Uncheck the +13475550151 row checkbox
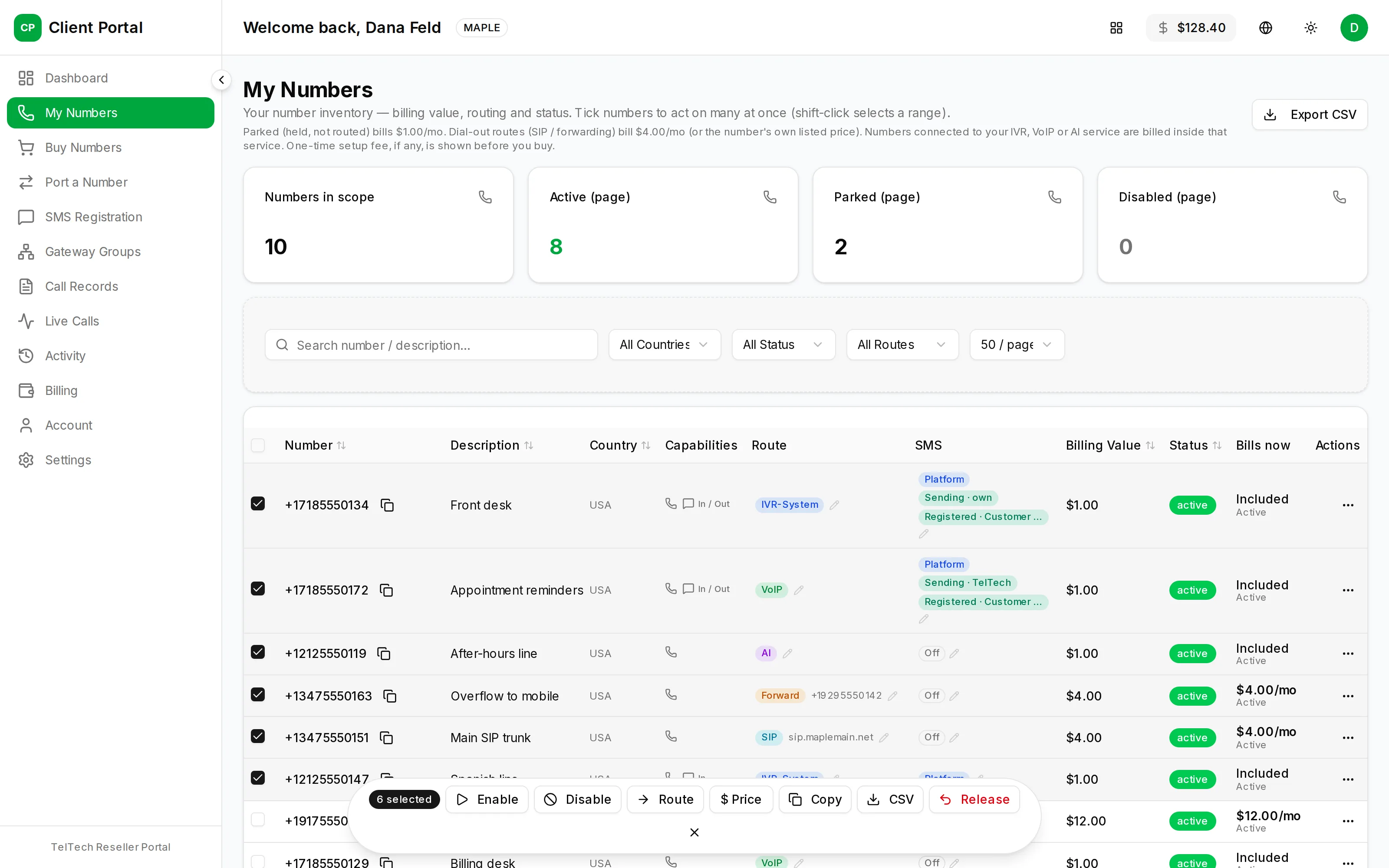The height and width of the screenshot is (868, 1389). click(x=258, y=736)
